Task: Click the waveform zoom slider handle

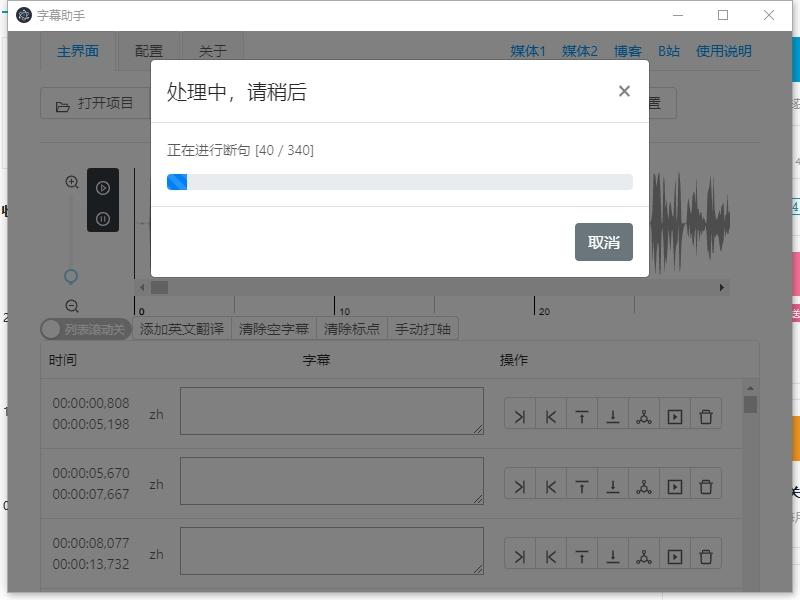Action: tap(71, 276)
